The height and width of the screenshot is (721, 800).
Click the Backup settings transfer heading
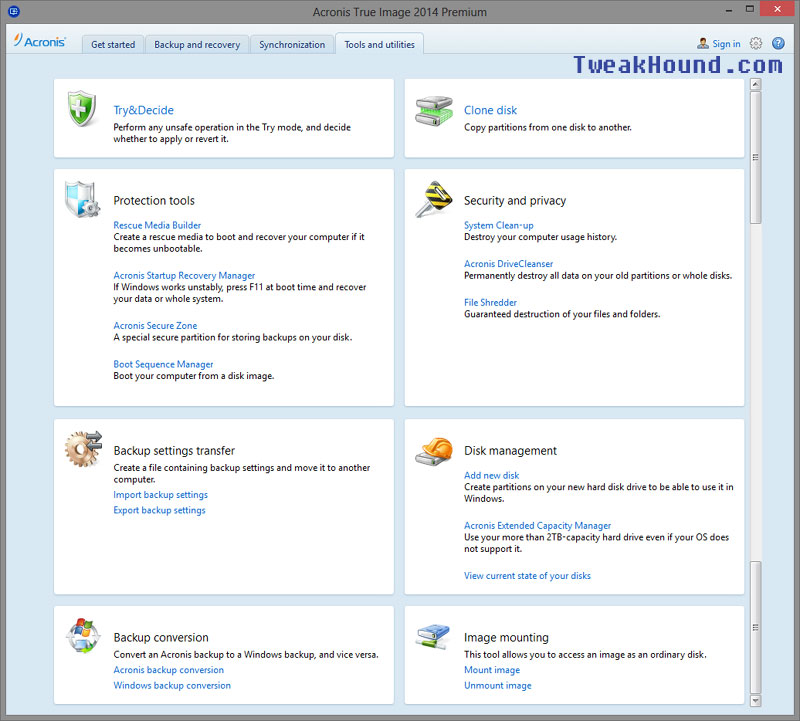coord(174,451)
